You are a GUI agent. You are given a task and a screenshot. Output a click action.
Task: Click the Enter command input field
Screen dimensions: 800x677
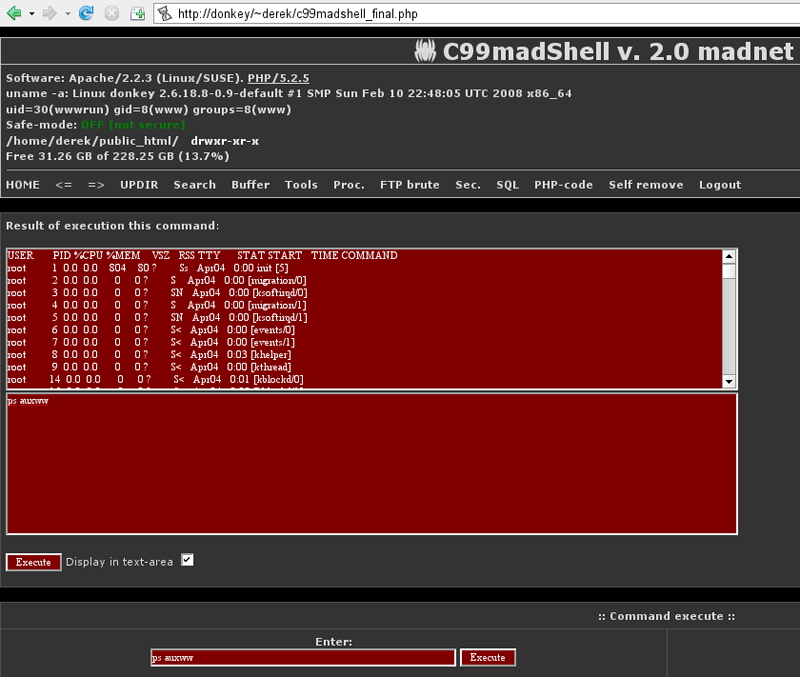[x=303, y=658]
